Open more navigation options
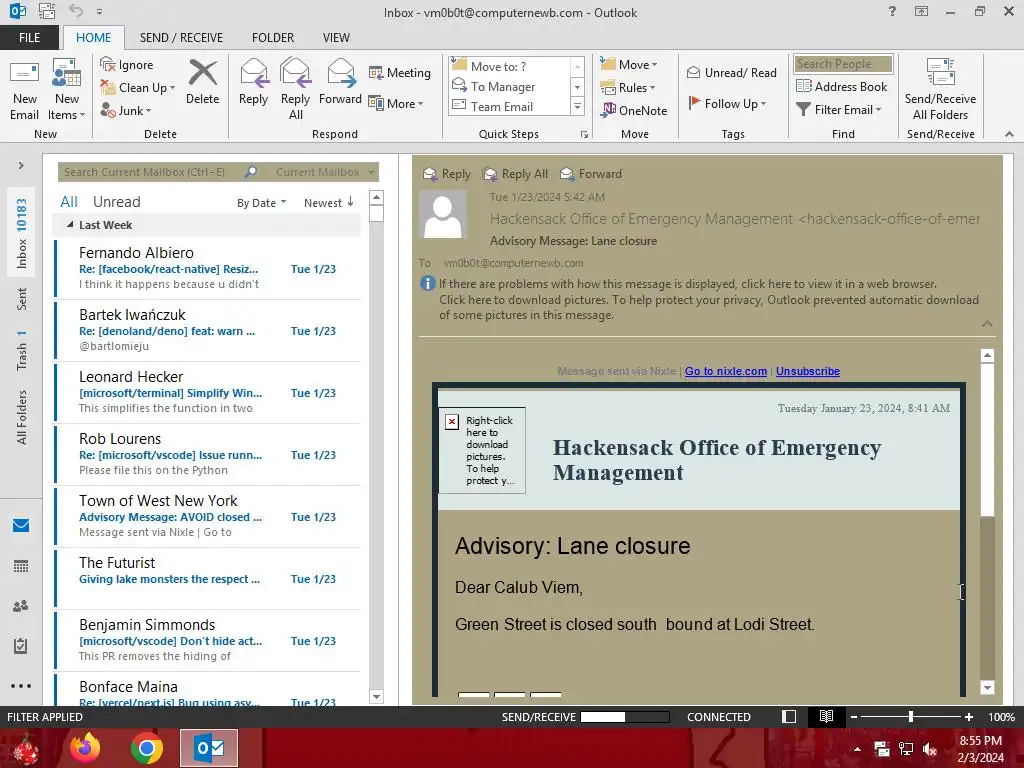Screen dimensions: 1024x768 coord(21,686)
